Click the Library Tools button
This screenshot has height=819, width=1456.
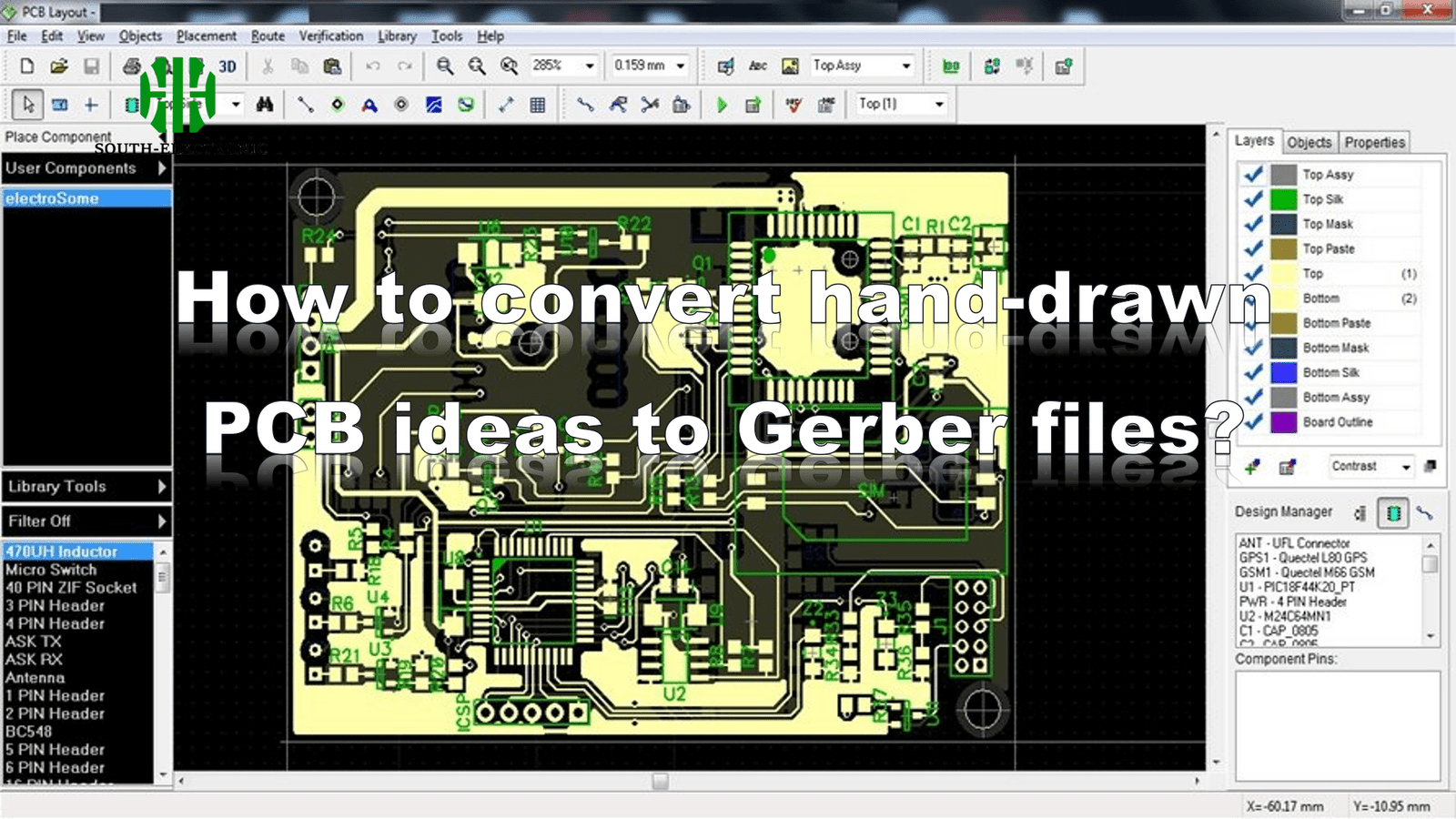click(x=86, y=487)
